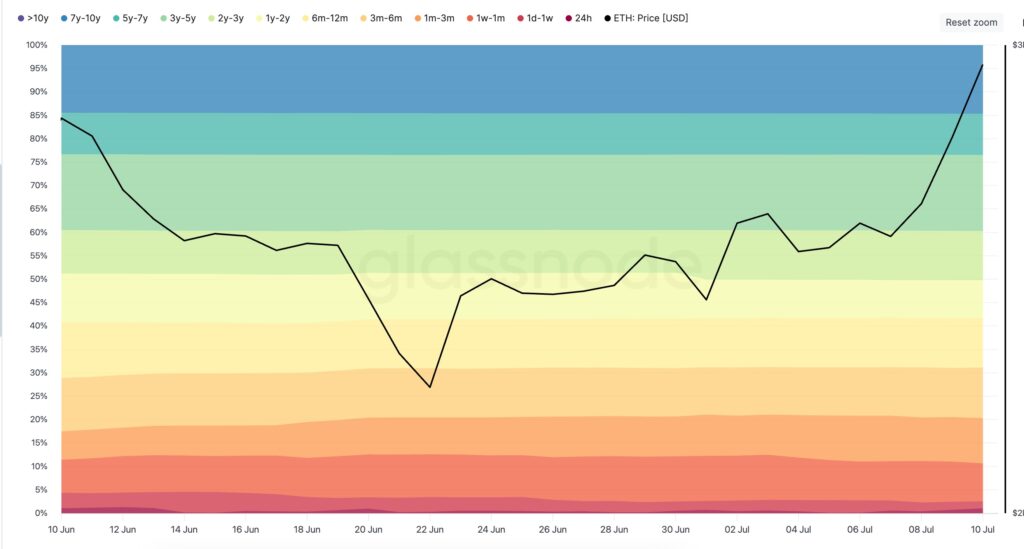
Task: Click the Reset zoom button
Action: 971,22
